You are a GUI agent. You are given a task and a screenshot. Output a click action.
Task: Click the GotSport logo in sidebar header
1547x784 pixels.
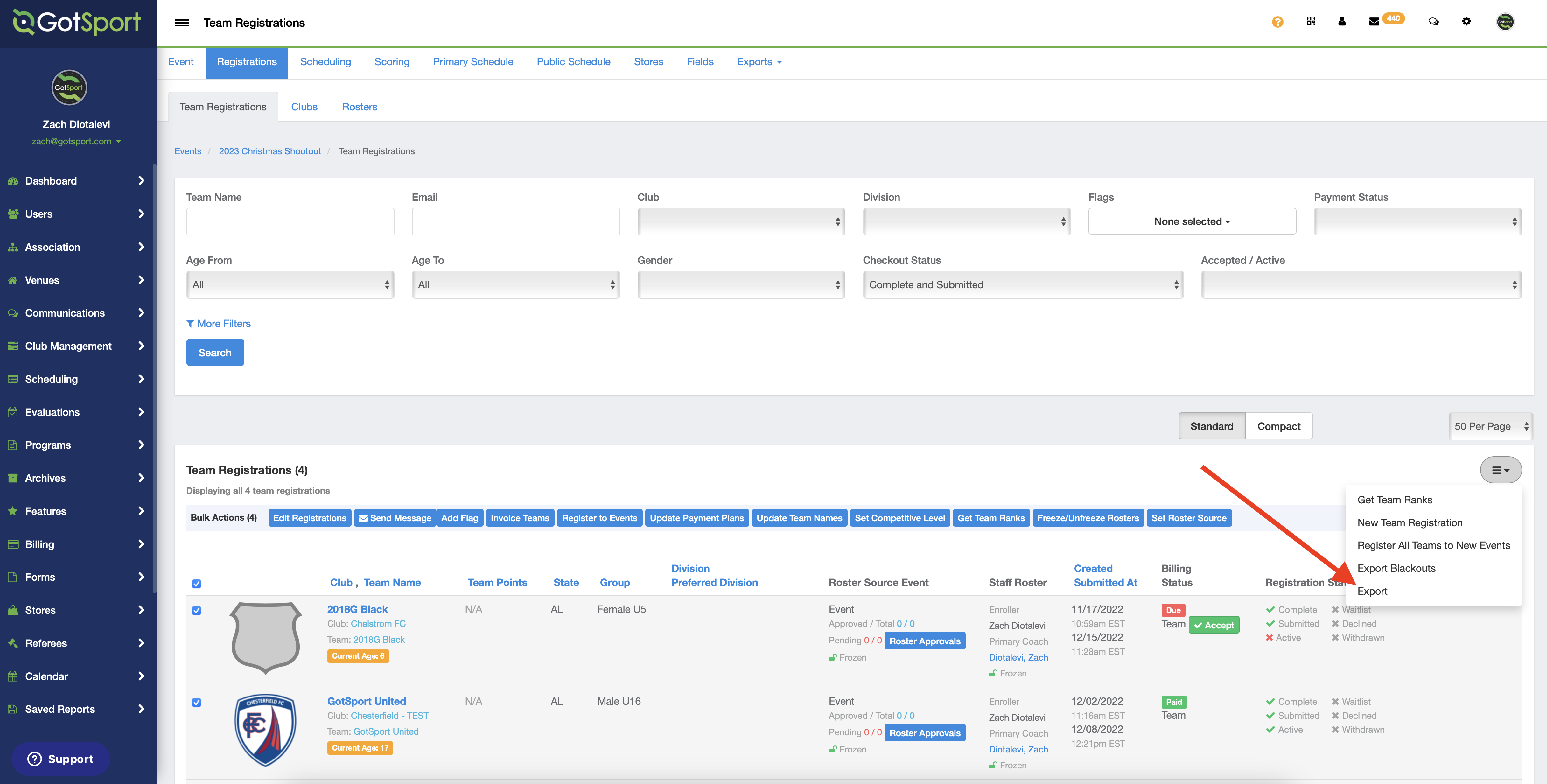(x=77, y=22)
